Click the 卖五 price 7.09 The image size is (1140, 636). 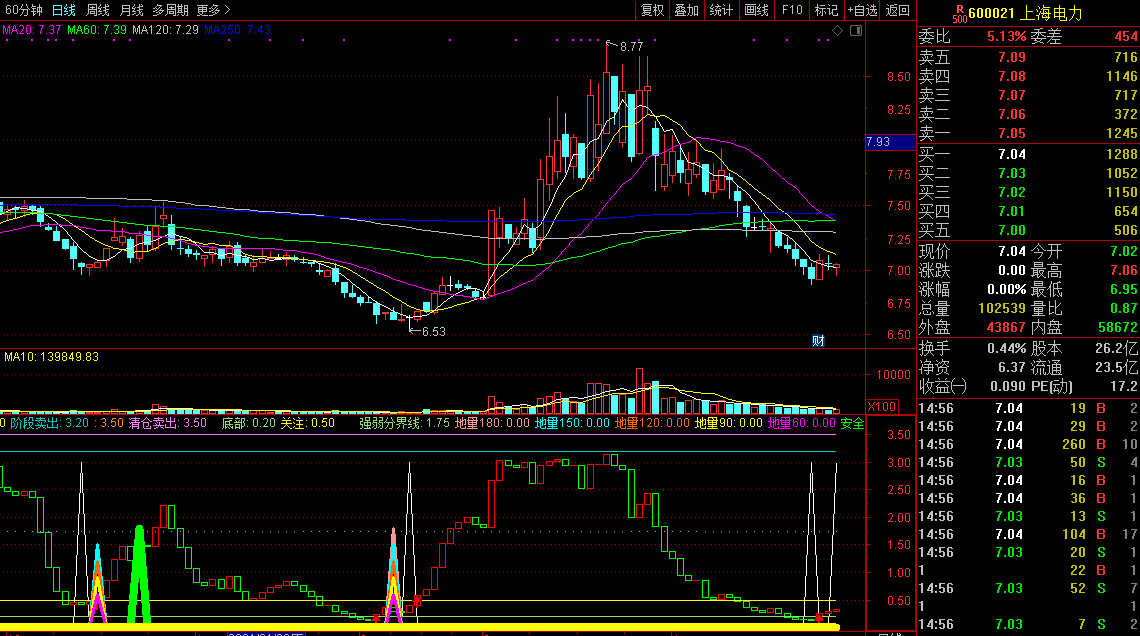[x=1012, y=57]
